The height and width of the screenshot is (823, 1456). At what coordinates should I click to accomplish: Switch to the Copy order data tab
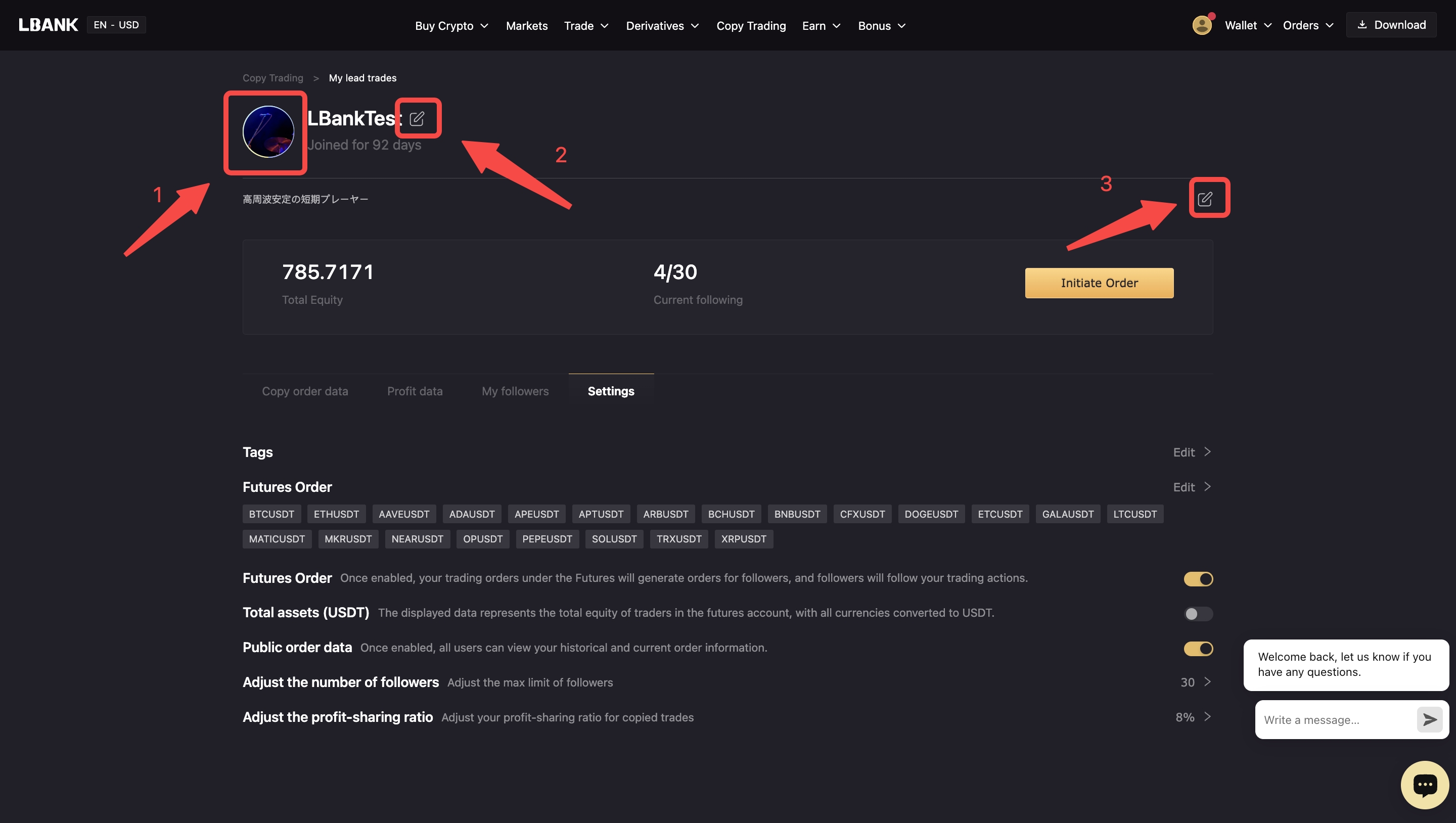coord(305,391)
